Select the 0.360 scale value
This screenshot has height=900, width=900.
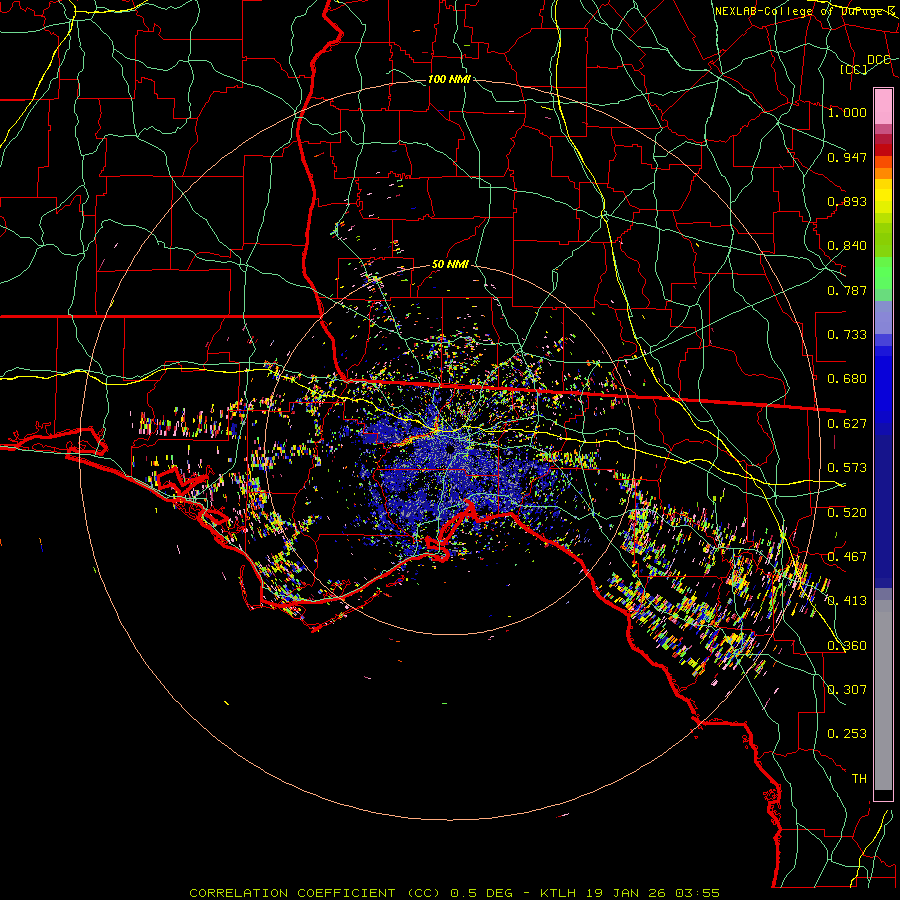[847, 646]
